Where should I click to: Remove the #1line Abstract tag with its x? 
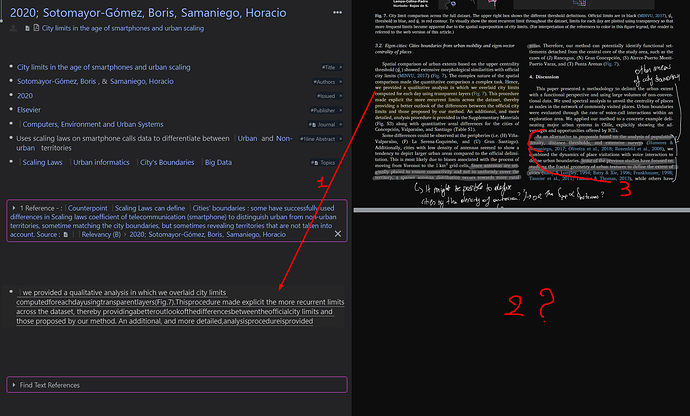(341, 139)
